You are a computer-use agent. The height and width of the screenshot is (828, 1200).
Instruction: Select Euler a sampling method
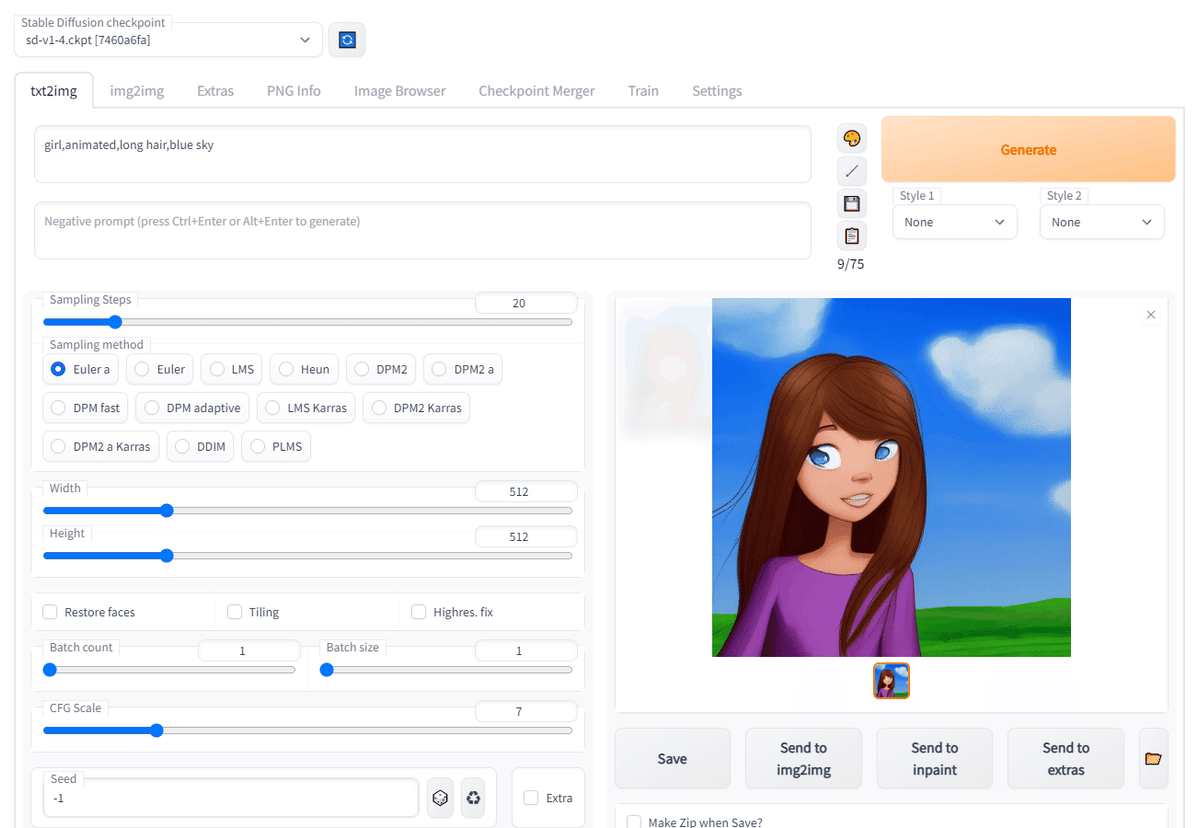[80, 369]
